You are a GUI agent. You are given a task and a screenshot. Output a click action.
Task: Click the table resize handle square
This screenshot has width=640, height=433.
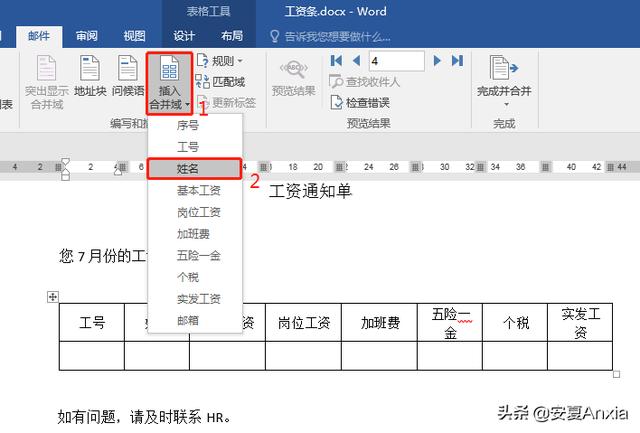617,374
